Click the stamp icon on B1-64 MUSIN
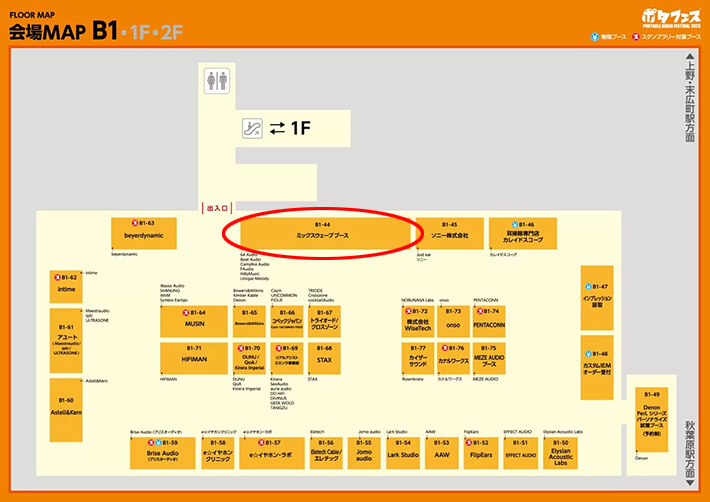Viewport: 710px width, 502px height. point(186,312)
